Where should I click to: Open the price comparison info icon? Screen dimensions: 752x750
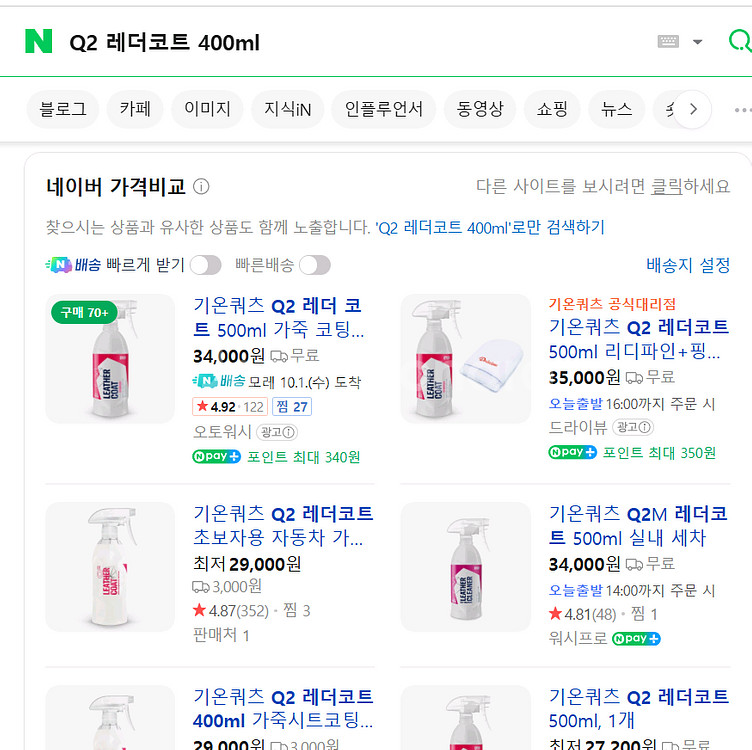(201, 187)
